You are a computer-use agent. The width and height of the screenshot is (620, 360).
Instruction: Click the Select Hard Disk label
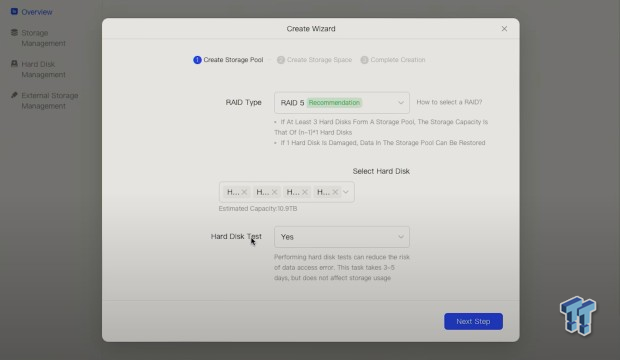[x=381, y=171]
